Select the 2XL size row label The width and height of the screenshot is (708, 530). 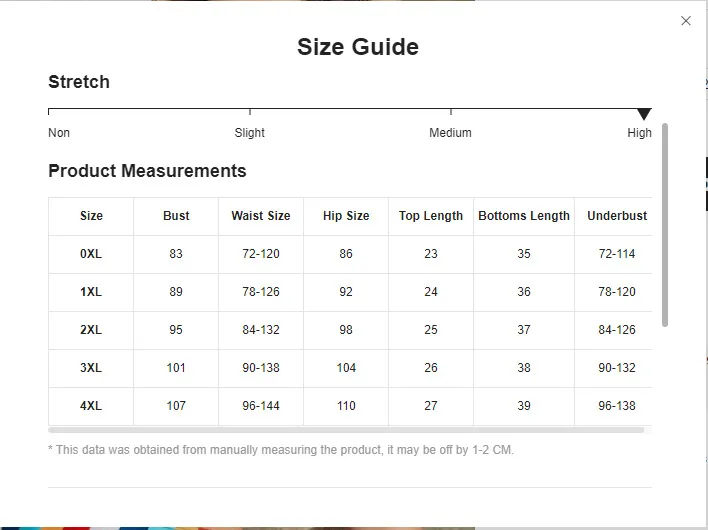point(91,330)
